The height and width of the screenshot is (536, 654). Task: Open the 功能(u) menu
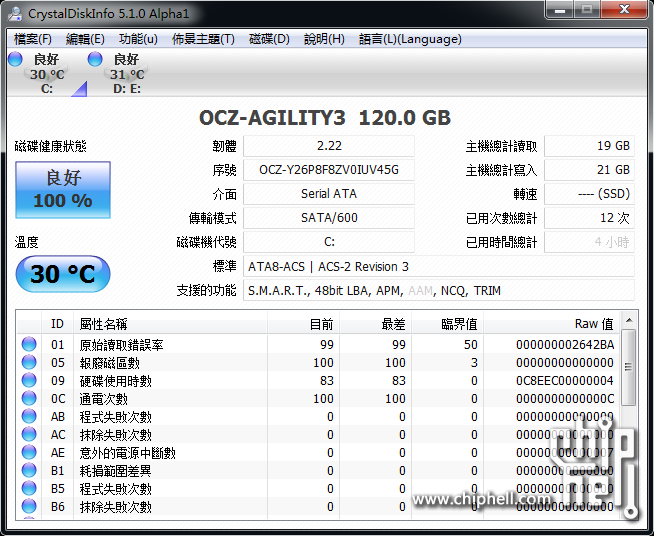[x=138, y=39]
